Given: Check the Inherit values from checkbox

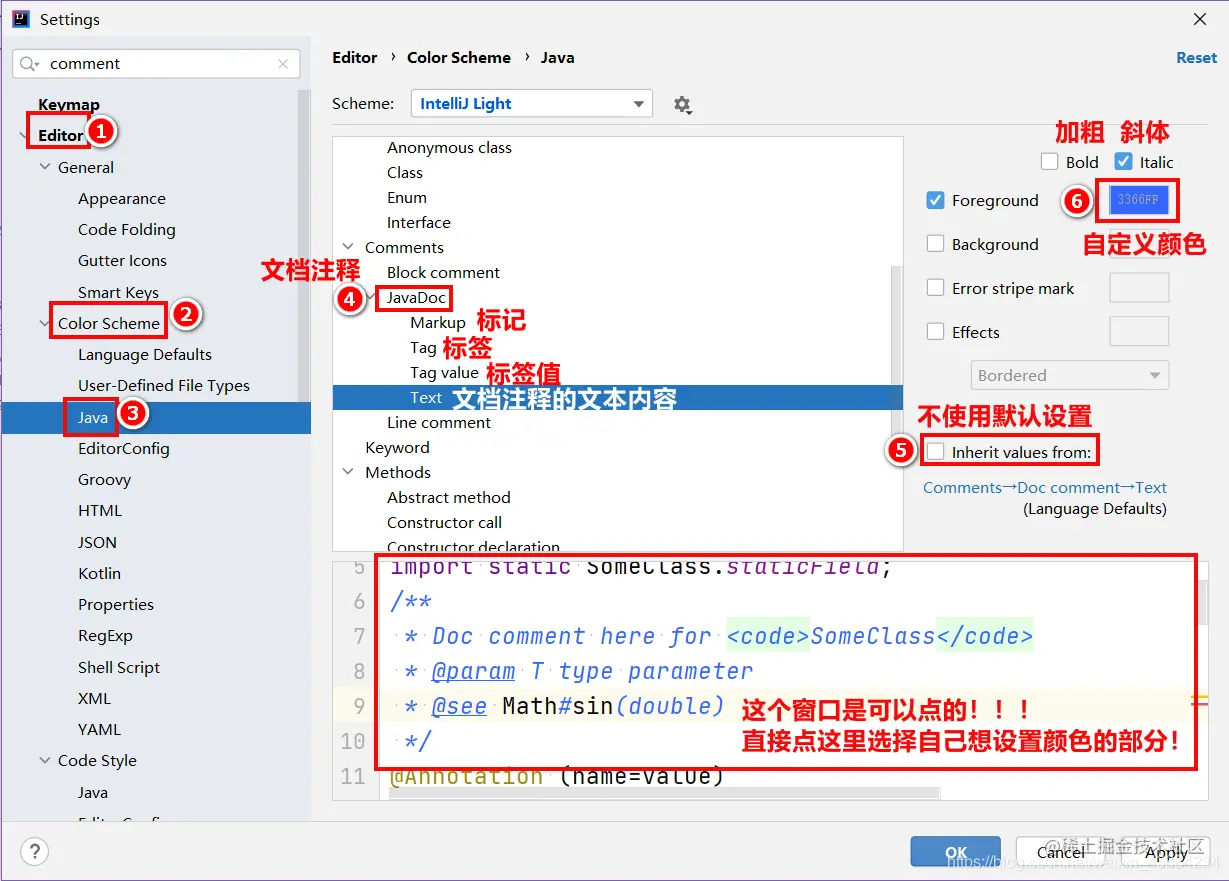Looking at the screenshot, I should pos(935,452).
